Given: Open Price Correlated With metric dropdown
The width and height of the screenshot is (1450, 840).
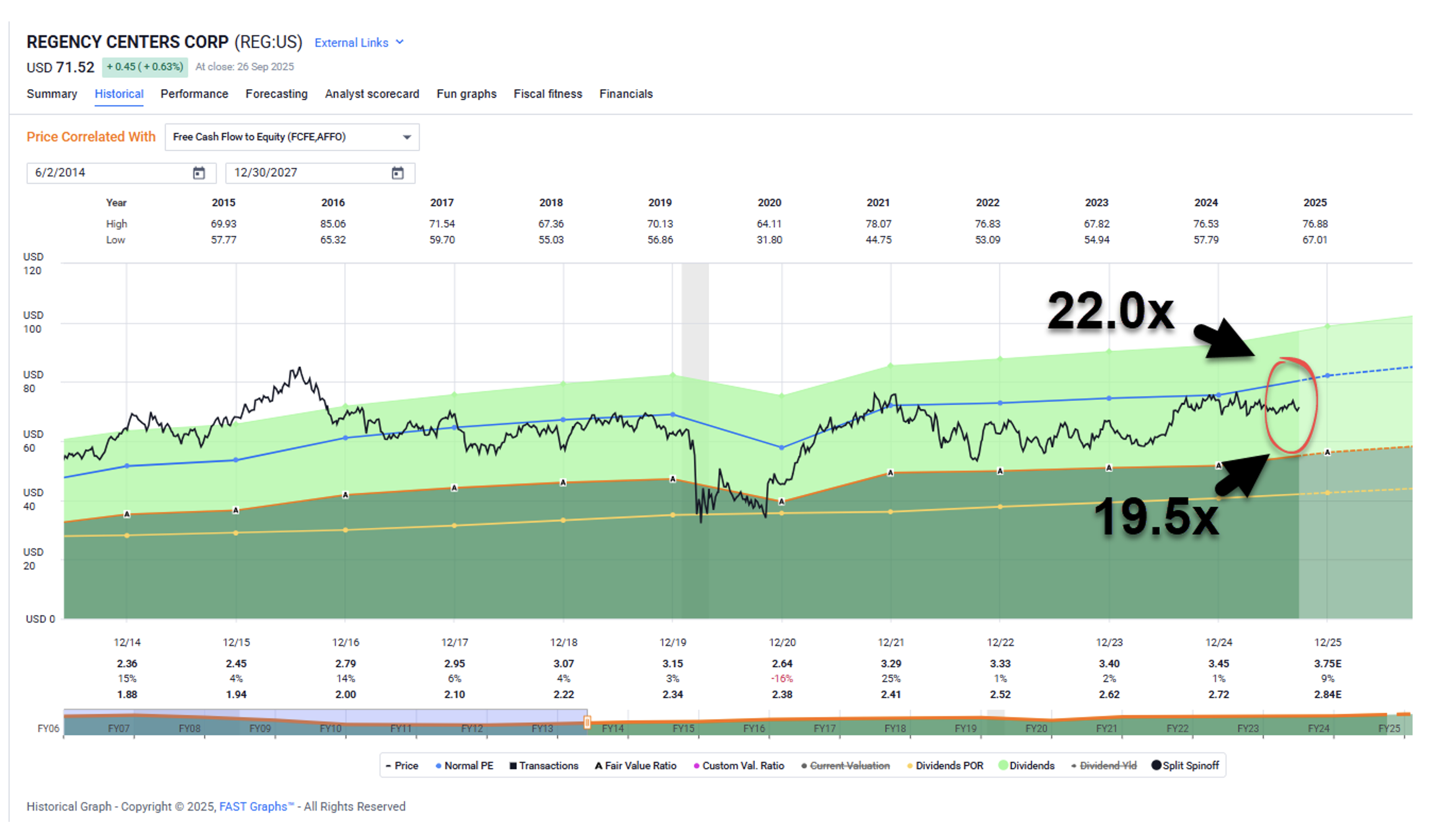Looking at the screenshot, I should tap(292, 137).
